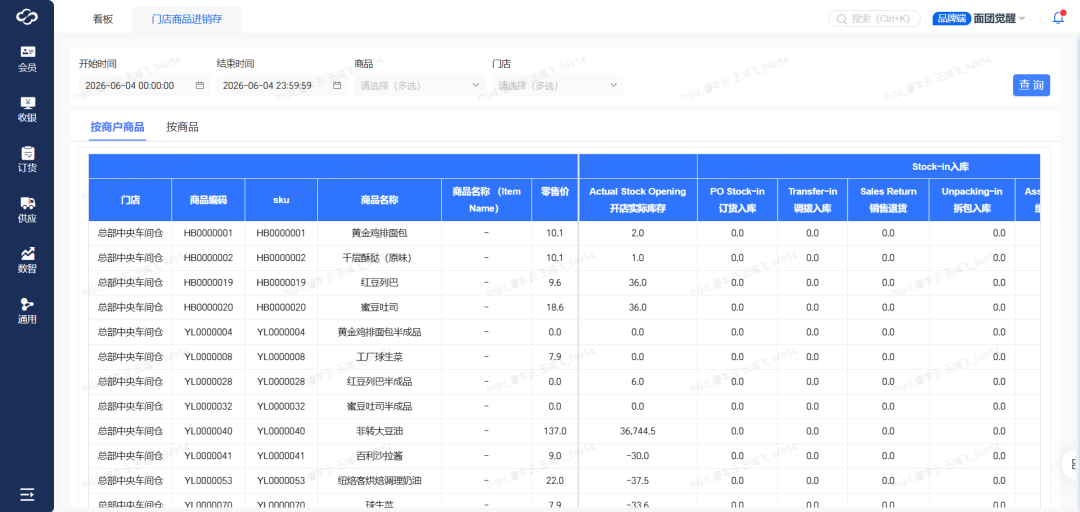This screenshot has width=1080, height=512.
Task: Select the 千层酥挞（原味） cell
Action: pos(380,258)
